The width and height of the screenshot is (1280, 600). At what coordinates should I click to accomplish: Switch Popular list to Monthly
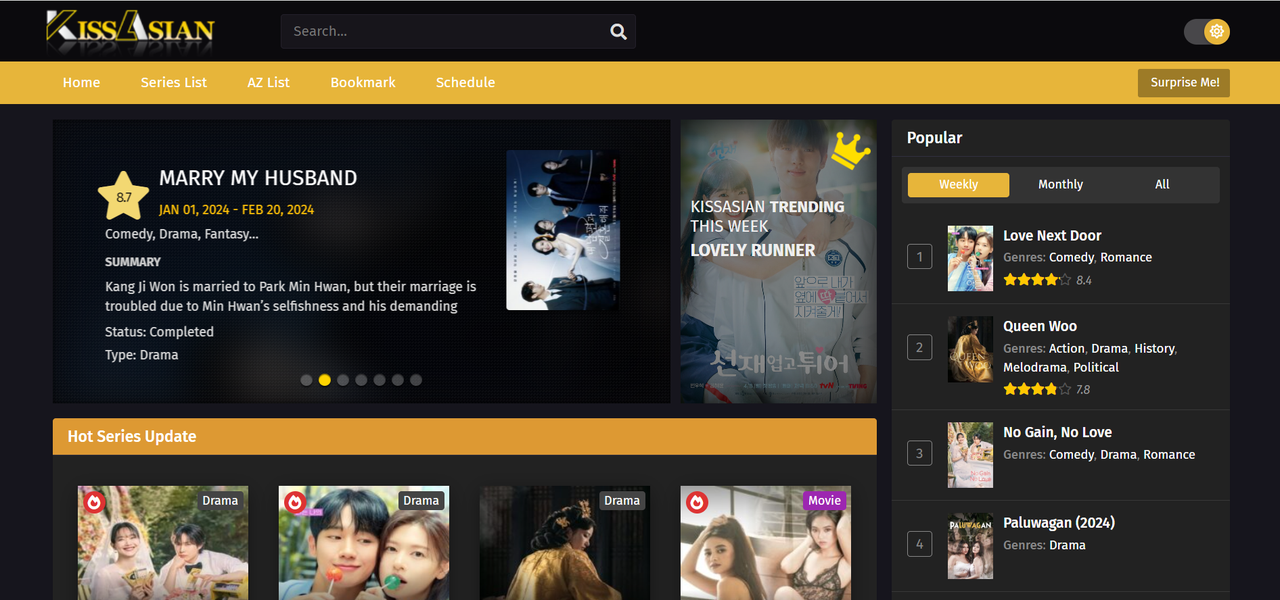pyautogui.click(x=1060, y=184)
